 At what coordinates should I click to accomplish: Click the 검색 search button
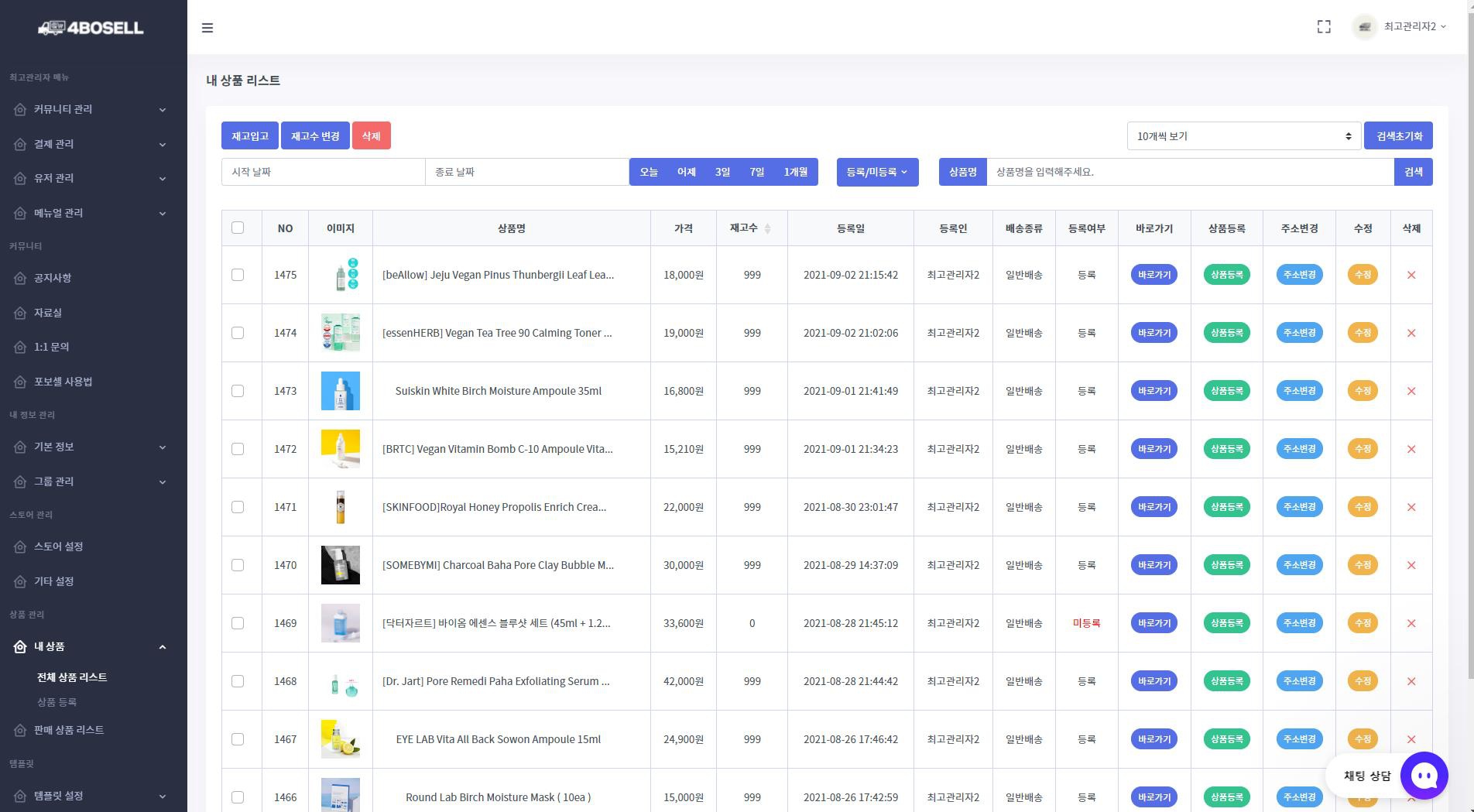[1413, 172]
